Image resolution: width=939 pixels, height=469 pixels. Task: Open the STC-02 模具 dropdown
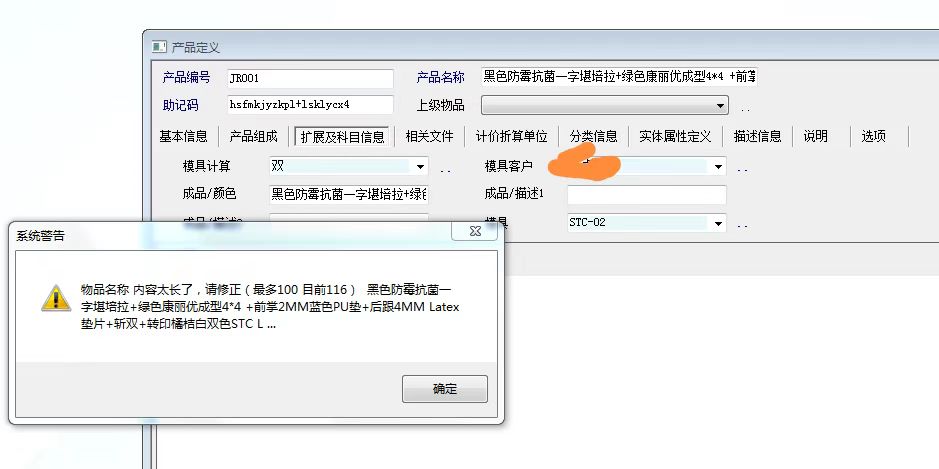point(718,223)
